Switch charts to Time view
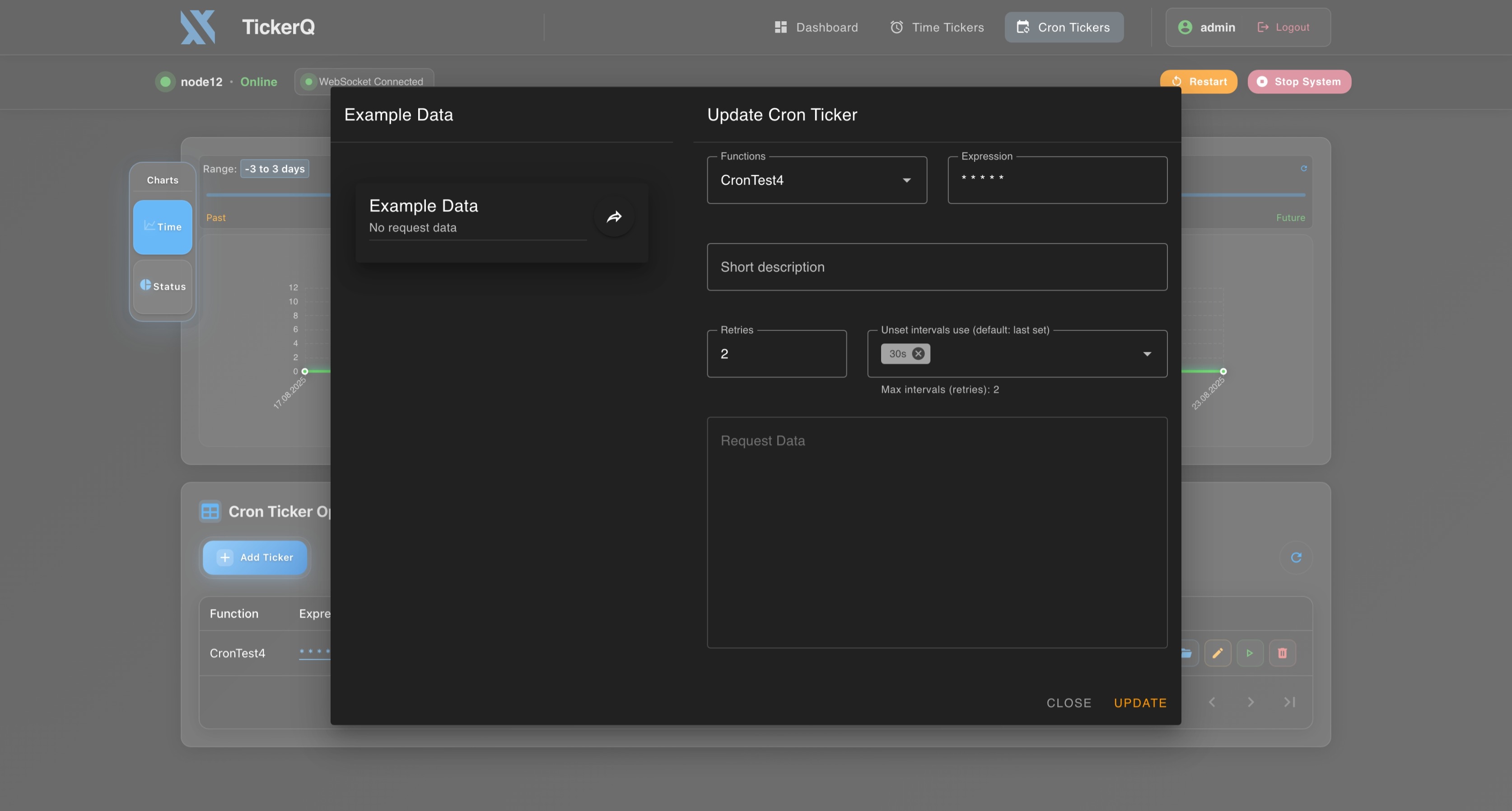Image resolution: width=1512 pixels, height=811 pixels. pyautogui.click(x=163, y=227)
